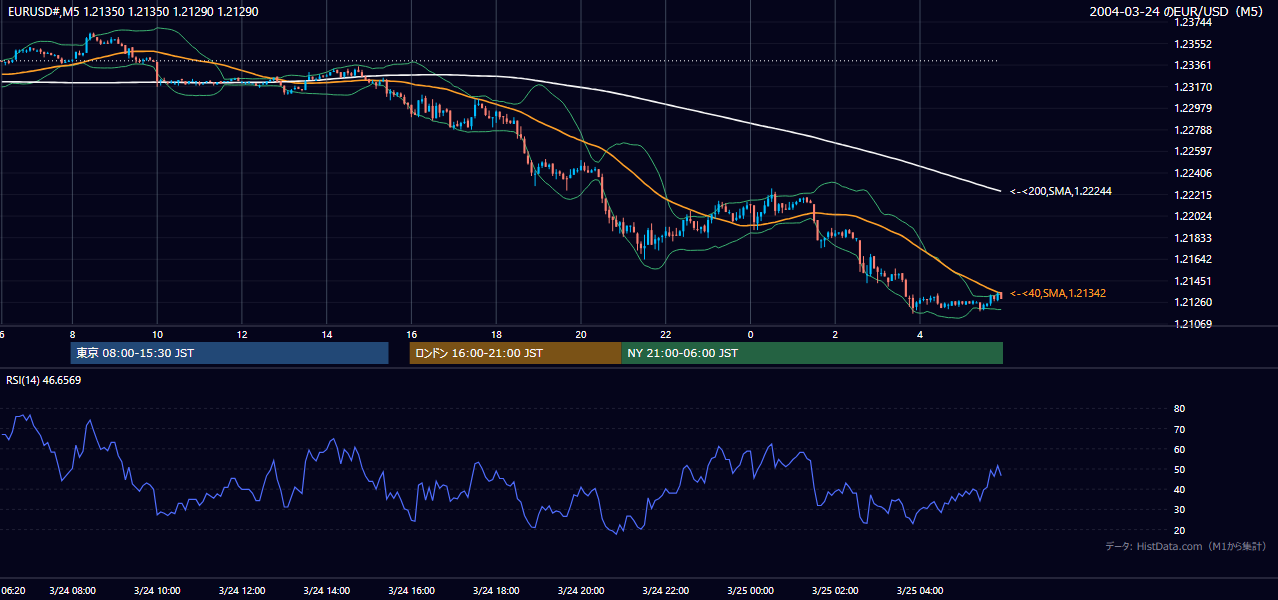
Task: Click the 3/24 20:00 time axis label
Action: tap(581, 591)
